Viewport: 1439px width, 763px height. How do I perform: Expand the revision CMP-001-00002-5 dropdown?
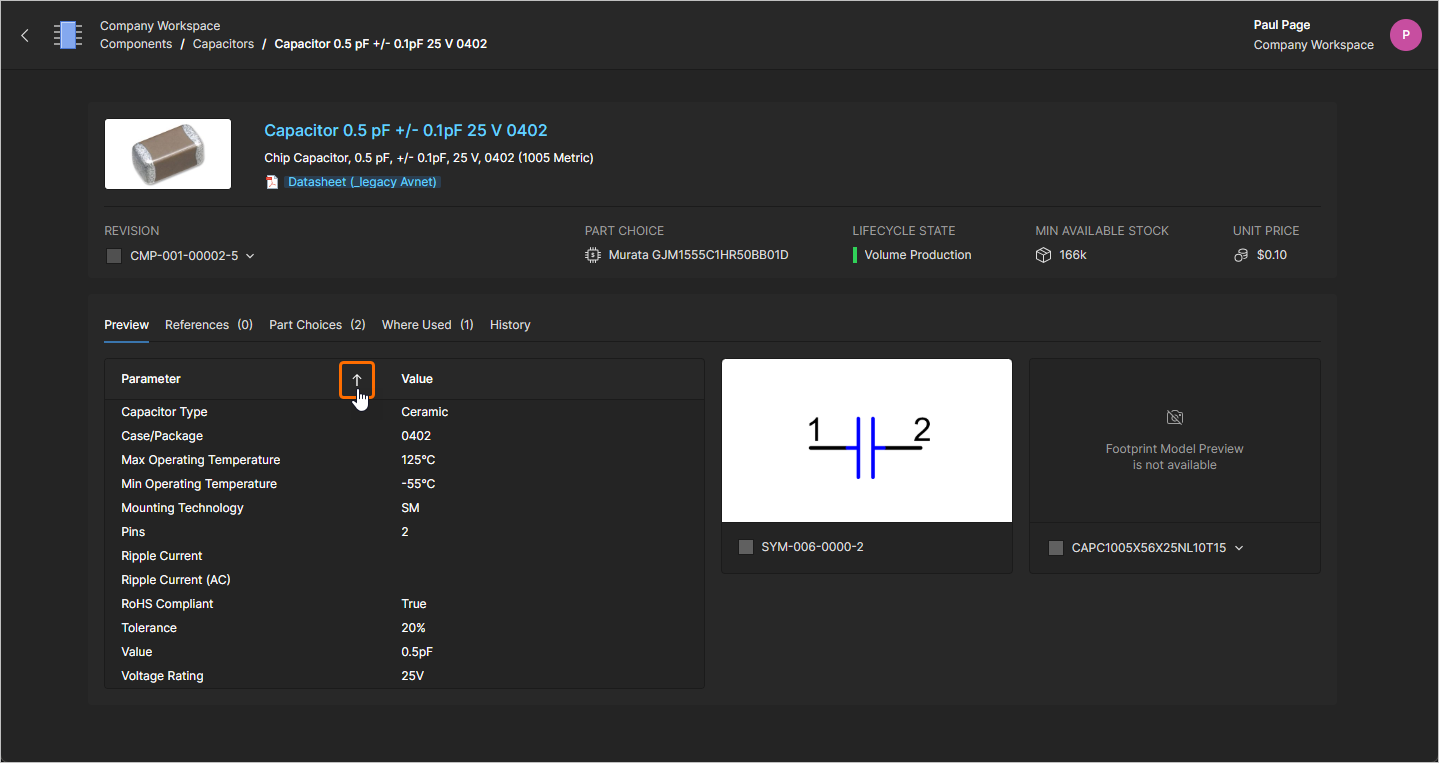tap(250, 256)
